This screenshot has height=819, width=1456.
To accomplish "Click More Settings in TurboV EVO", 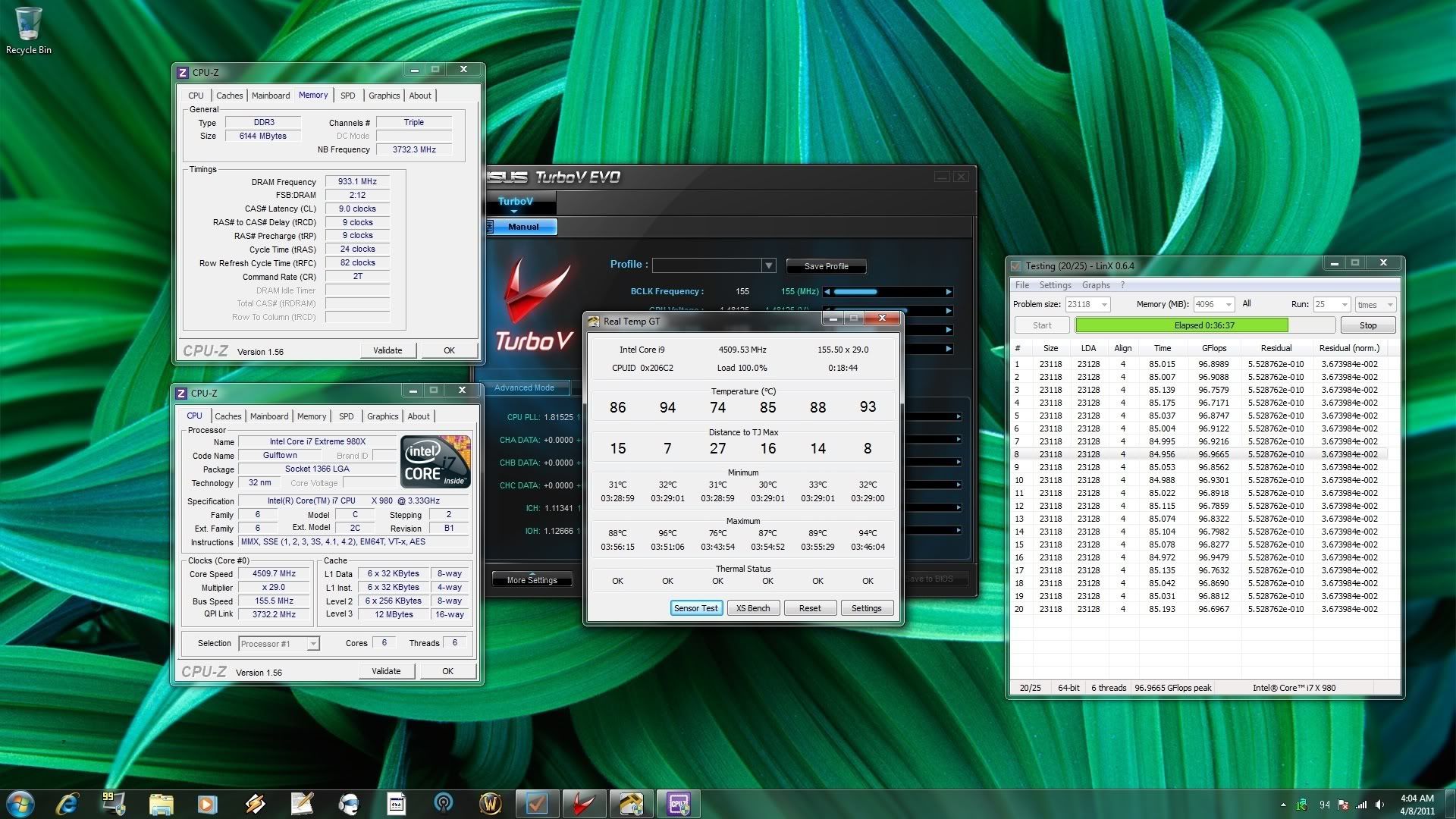I will click(x=532, y=579).
